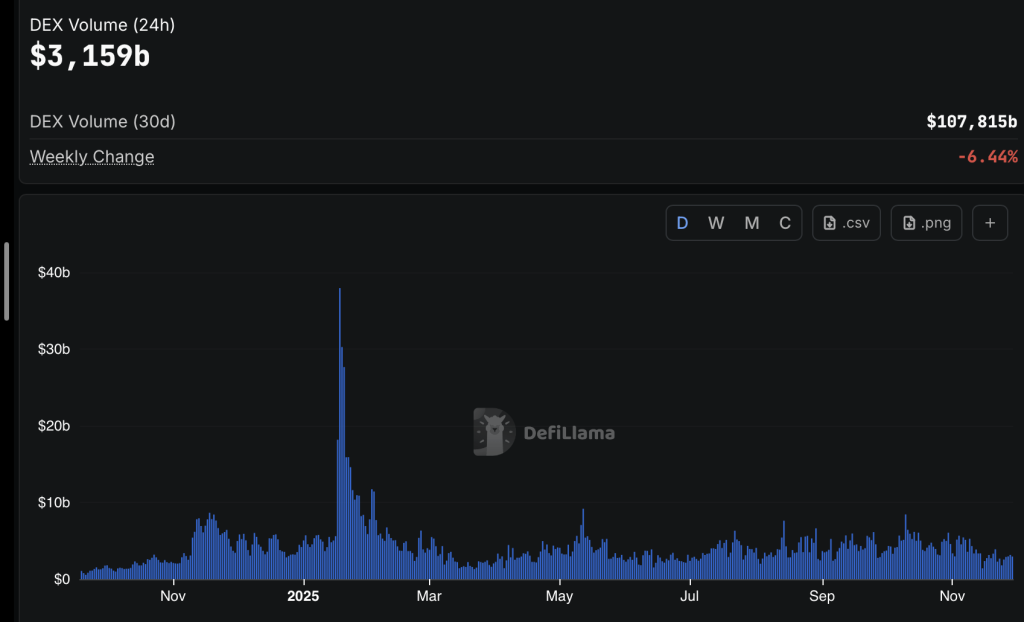1024x622 pixels.
Task: Click the Jul x-axis label
Action: 690,596
